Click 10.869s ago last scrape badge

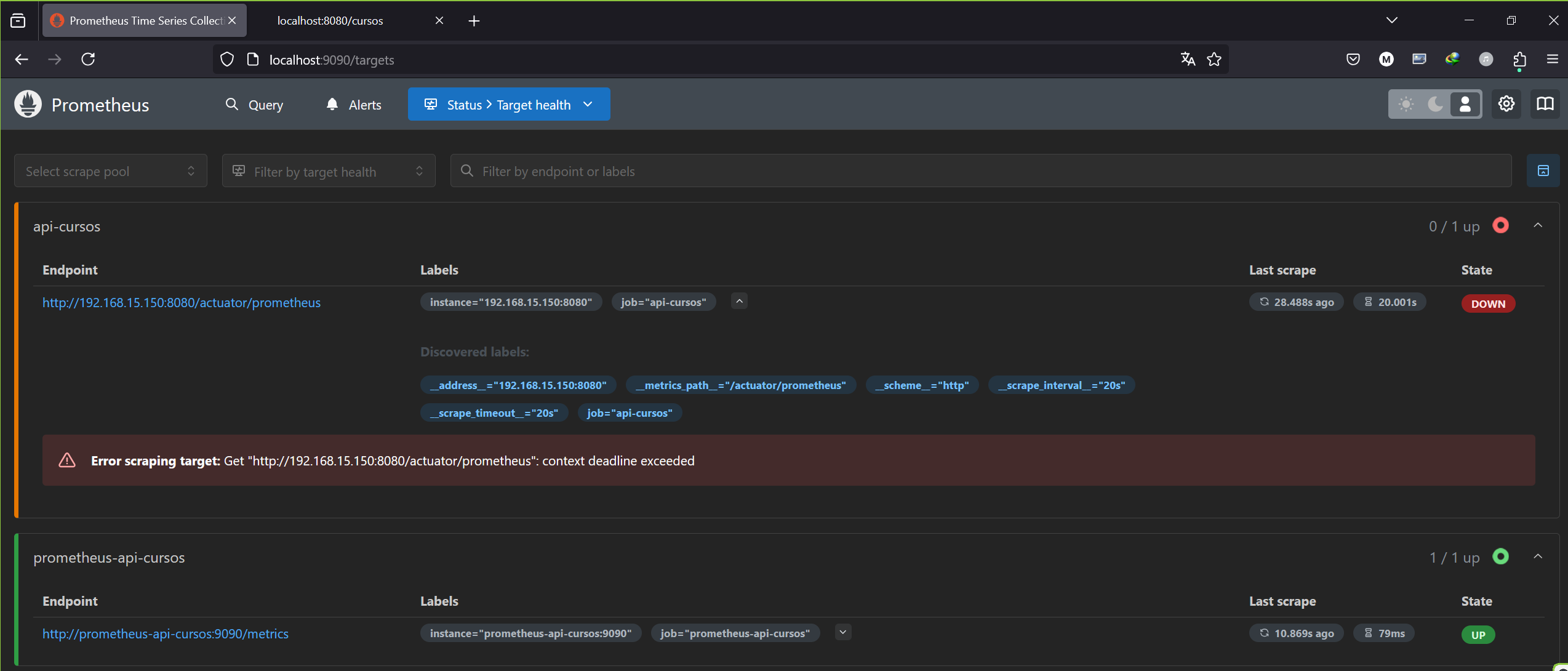pyautogui.click(x=1297, y=633)
